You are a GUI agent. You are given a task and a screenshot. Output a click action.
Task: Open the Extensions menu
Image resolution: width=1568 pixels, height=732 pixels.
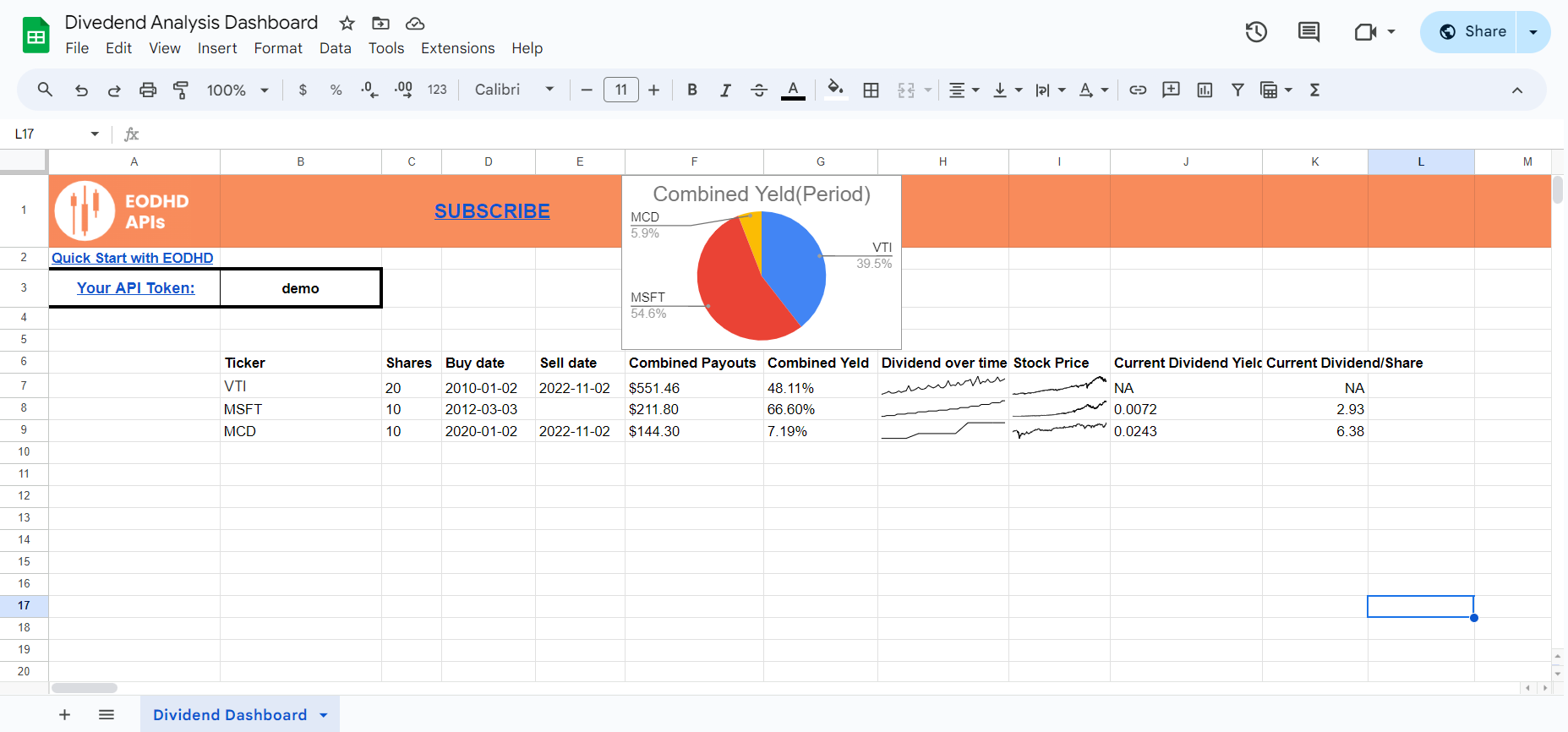pos(458,48)
